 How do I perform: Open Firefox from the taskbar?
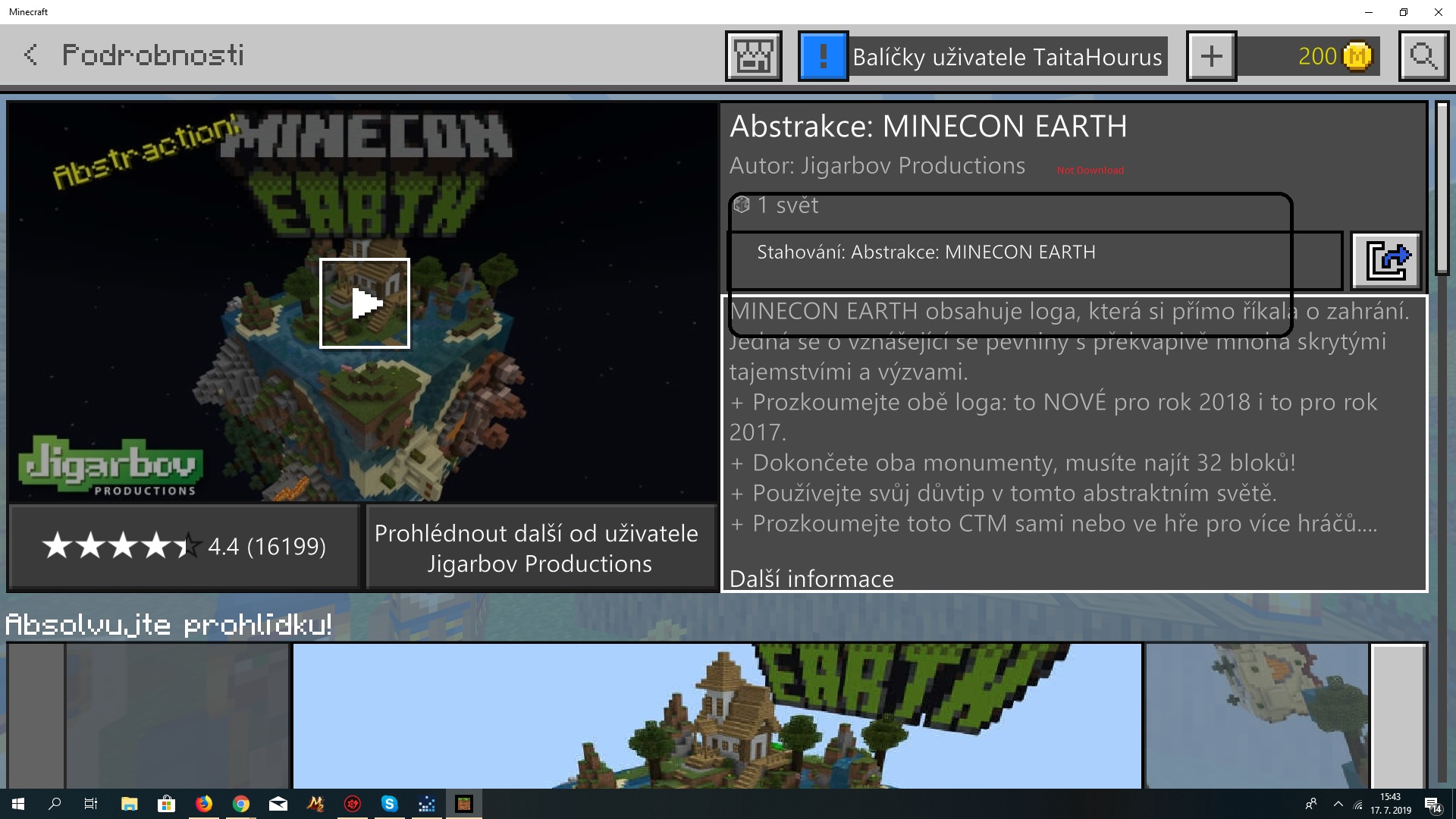pos(204,804)
